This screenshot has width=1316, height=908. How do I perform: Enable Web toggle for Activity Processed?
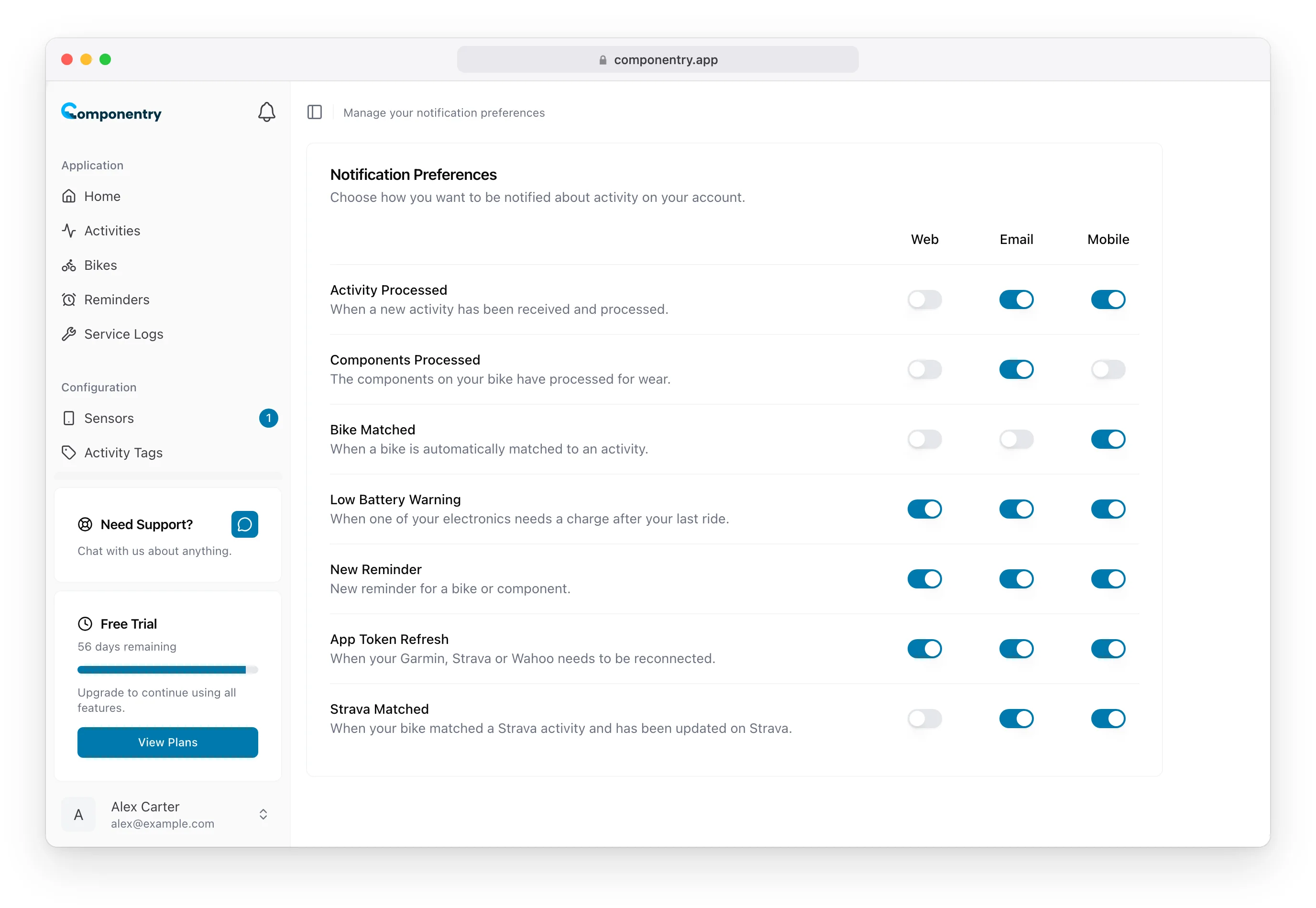click(x=925, y=300)
